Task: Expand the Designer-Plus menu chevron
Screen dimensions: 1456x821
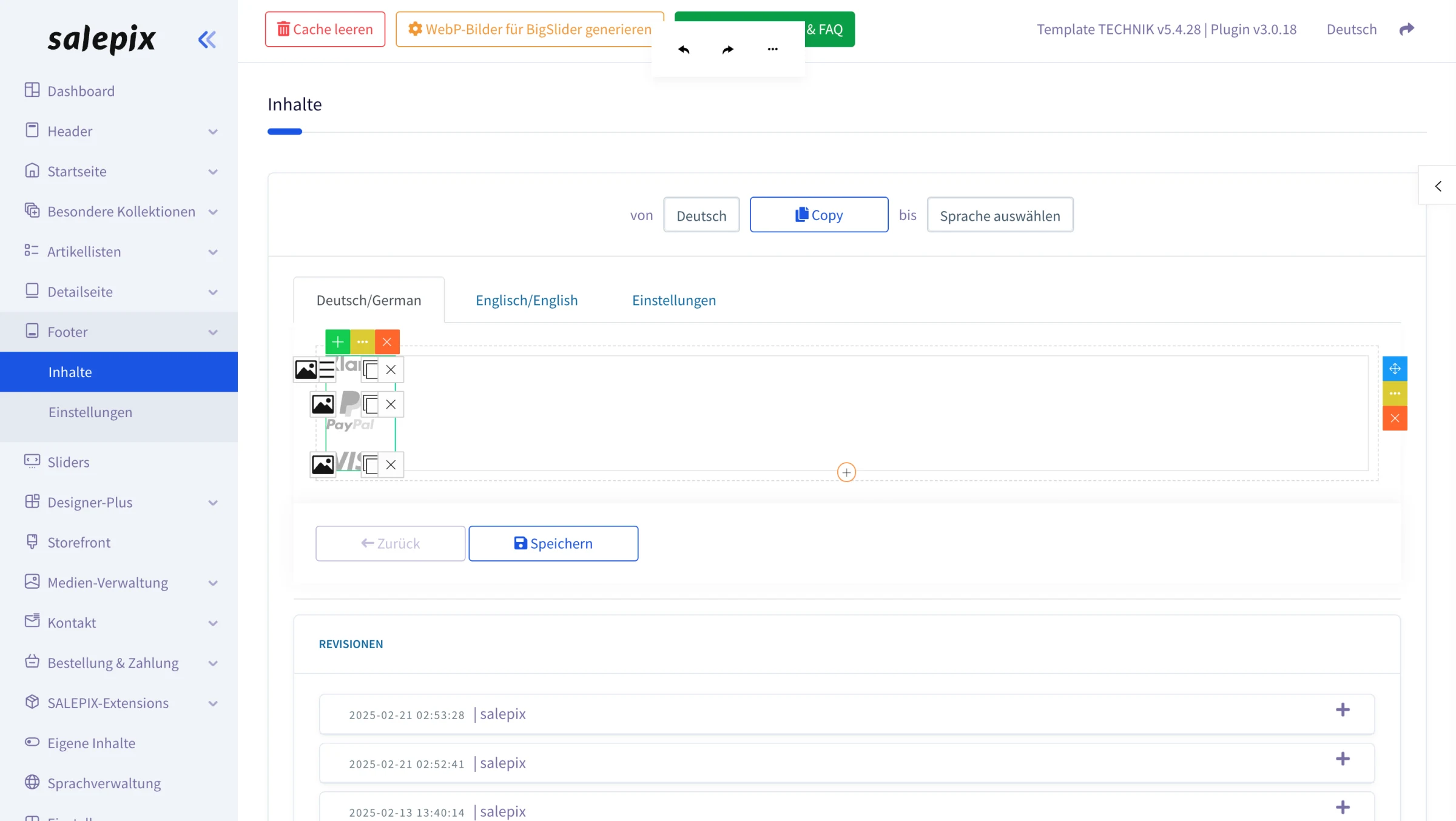Action: 213,503
